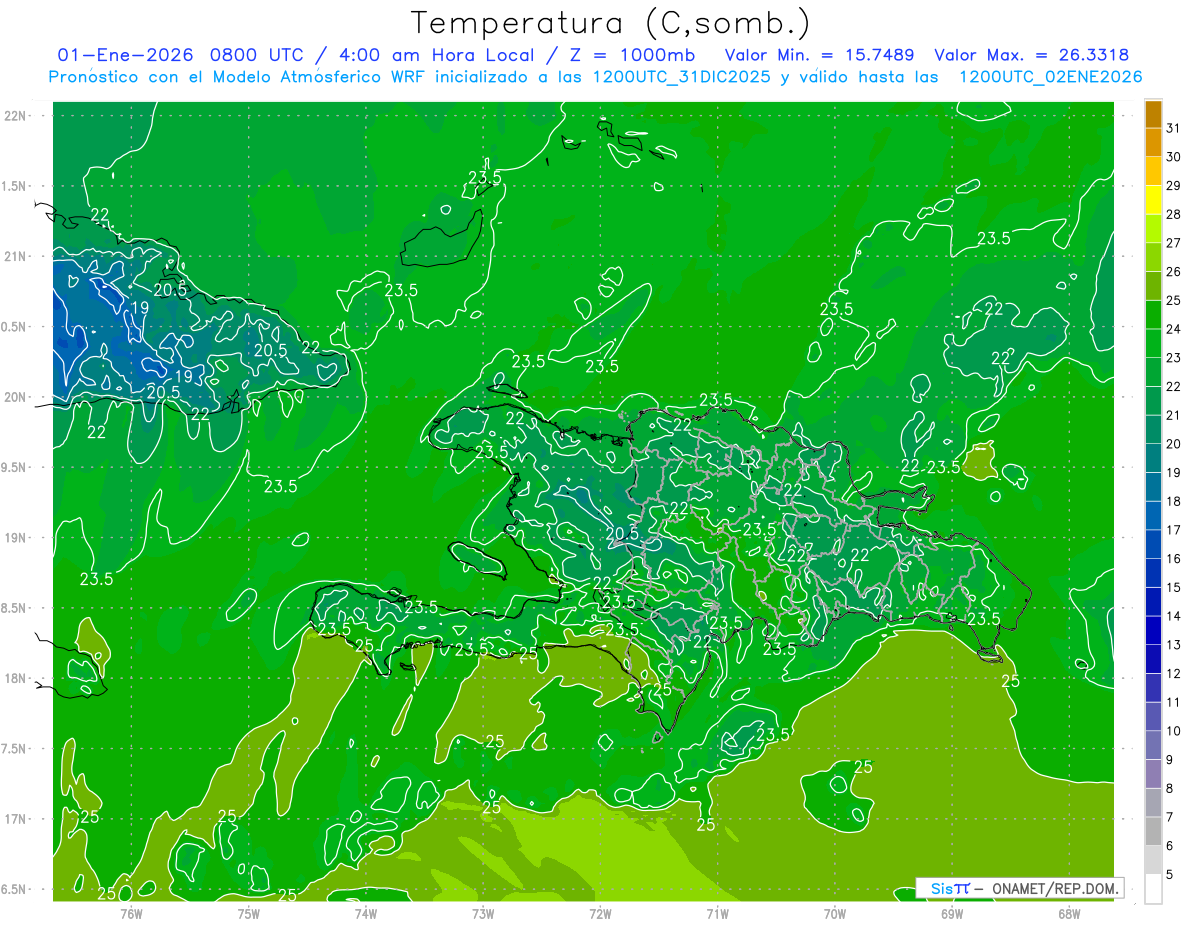
Task: Click the '72W' longitude axis label
Action: pos(600,913)
